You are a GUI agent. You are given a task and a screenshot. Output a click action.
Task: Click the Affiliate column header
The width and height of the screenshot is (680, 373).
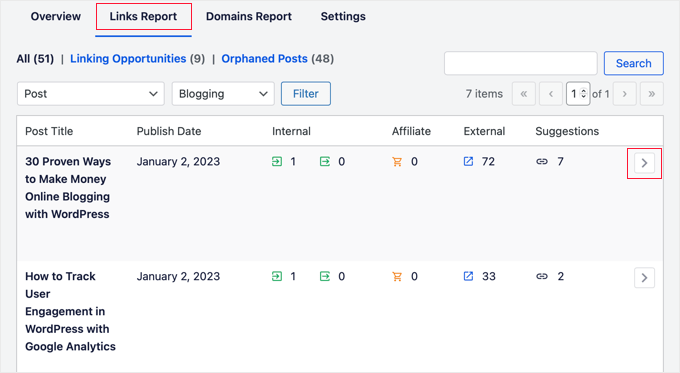click(411, 131)
